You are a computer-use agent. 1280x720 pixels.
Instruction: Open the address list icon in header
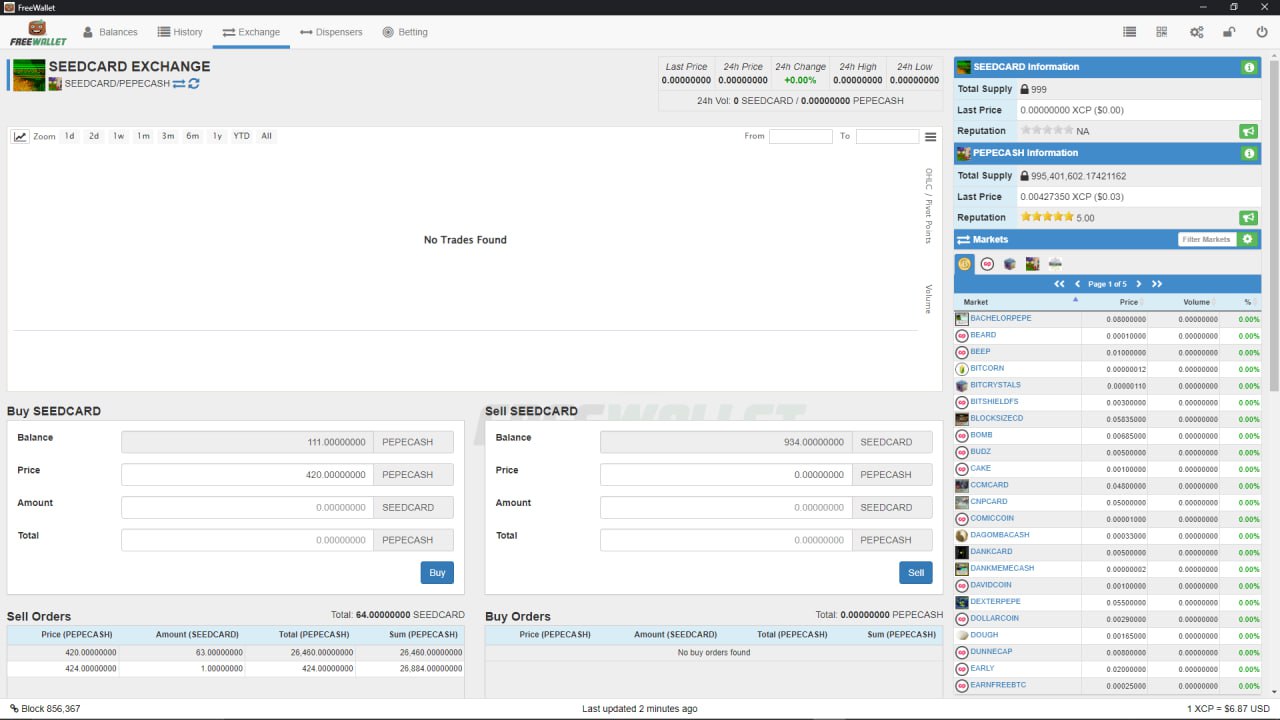[x=1129, y=32]
